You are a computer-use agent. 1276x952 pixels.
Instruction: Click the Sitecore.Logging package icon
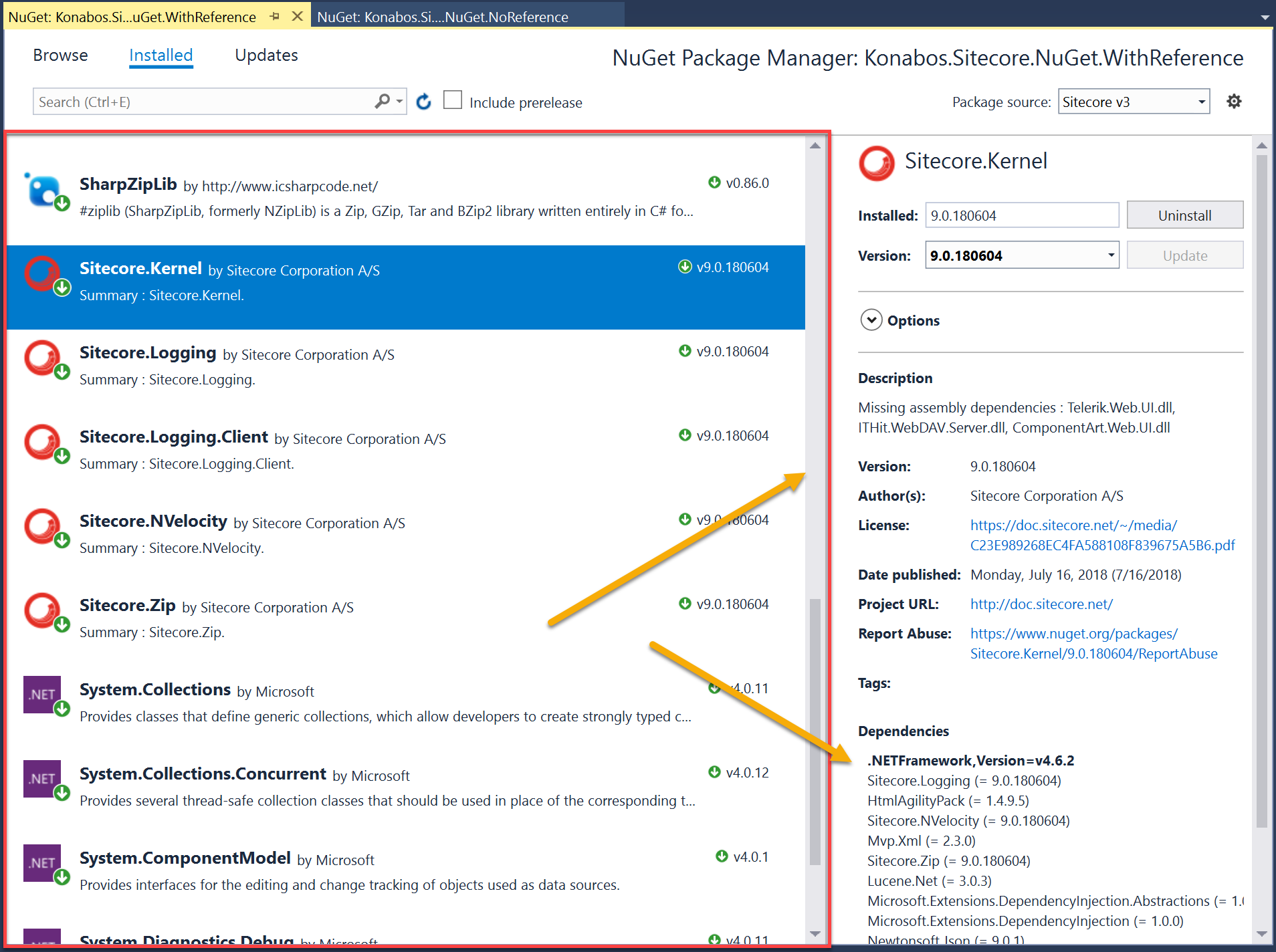click(x=45, y=360)
